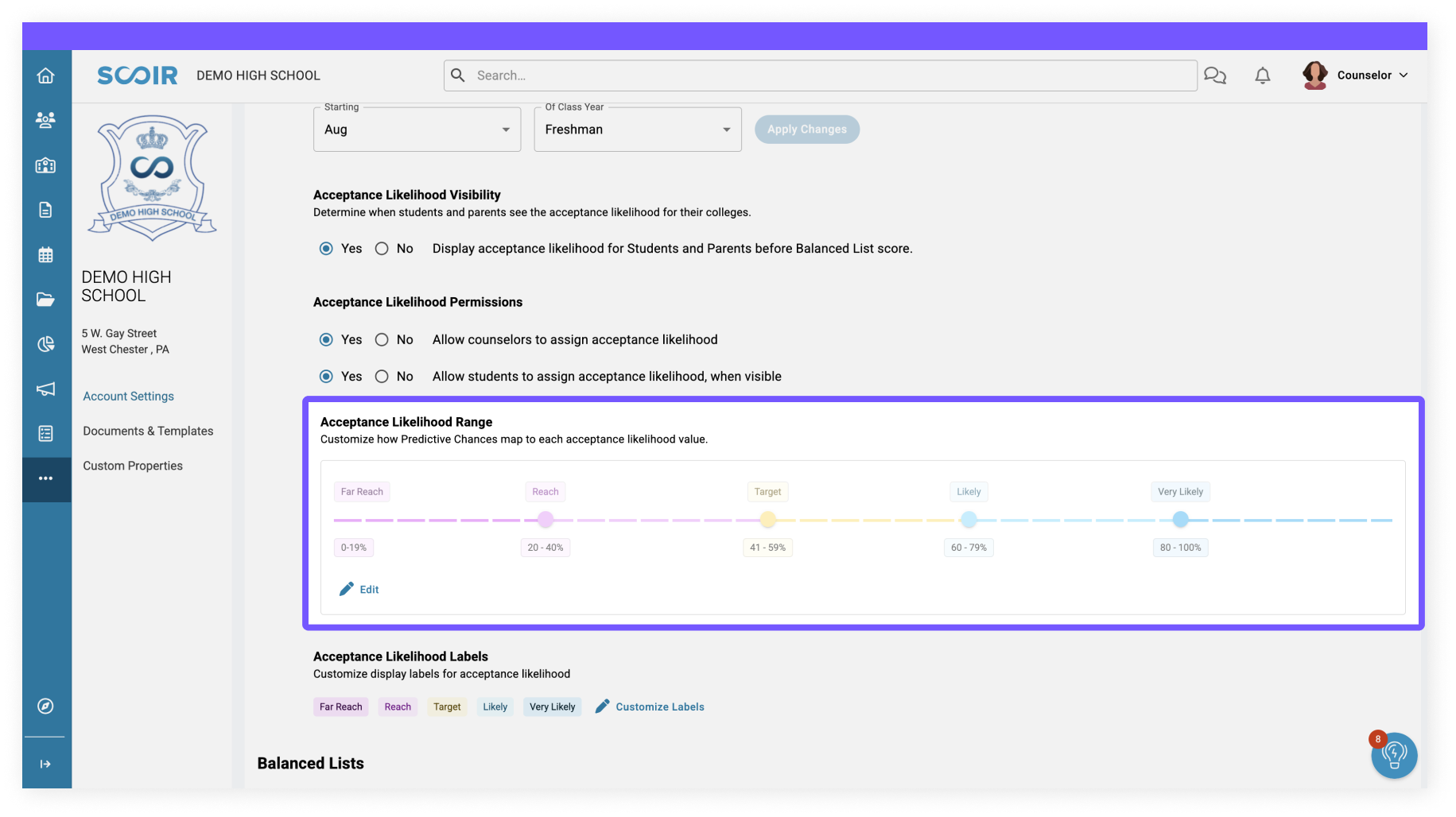1456x817 pixels.
Task: Click the 5 W. Gay Street address
Action: tap(119, 334)
